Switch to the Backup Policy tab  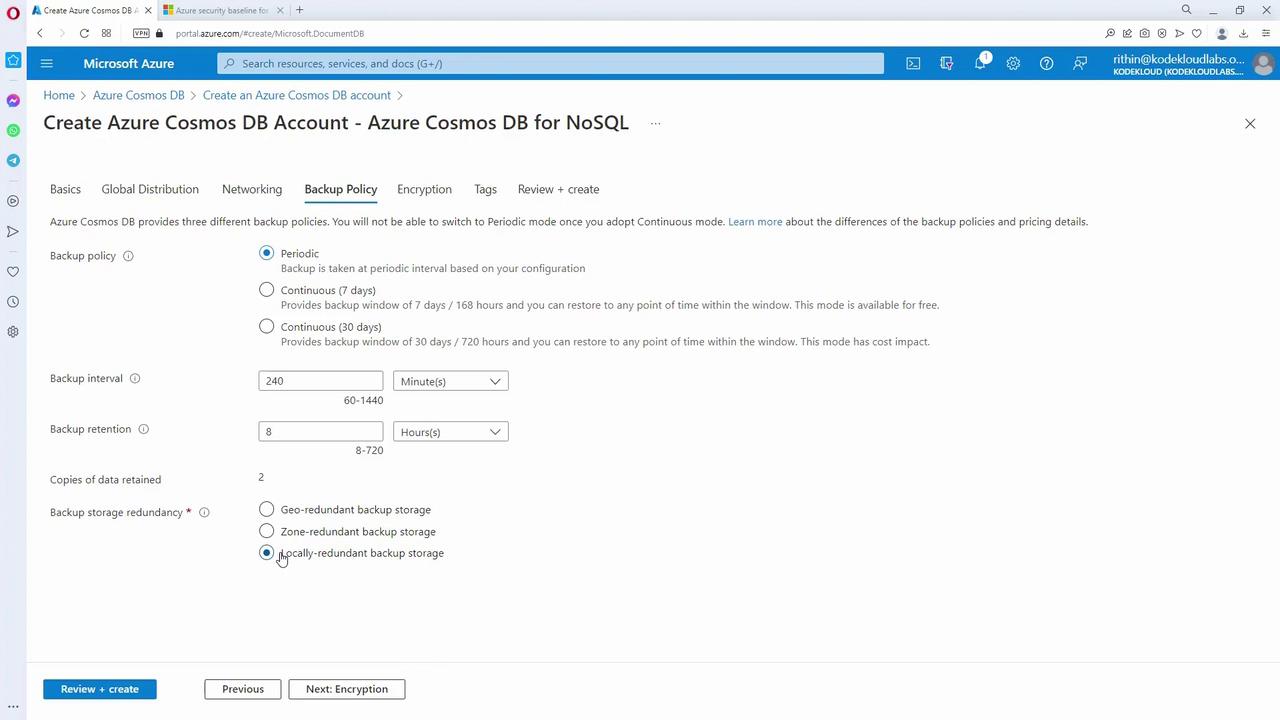coord(341,189)
